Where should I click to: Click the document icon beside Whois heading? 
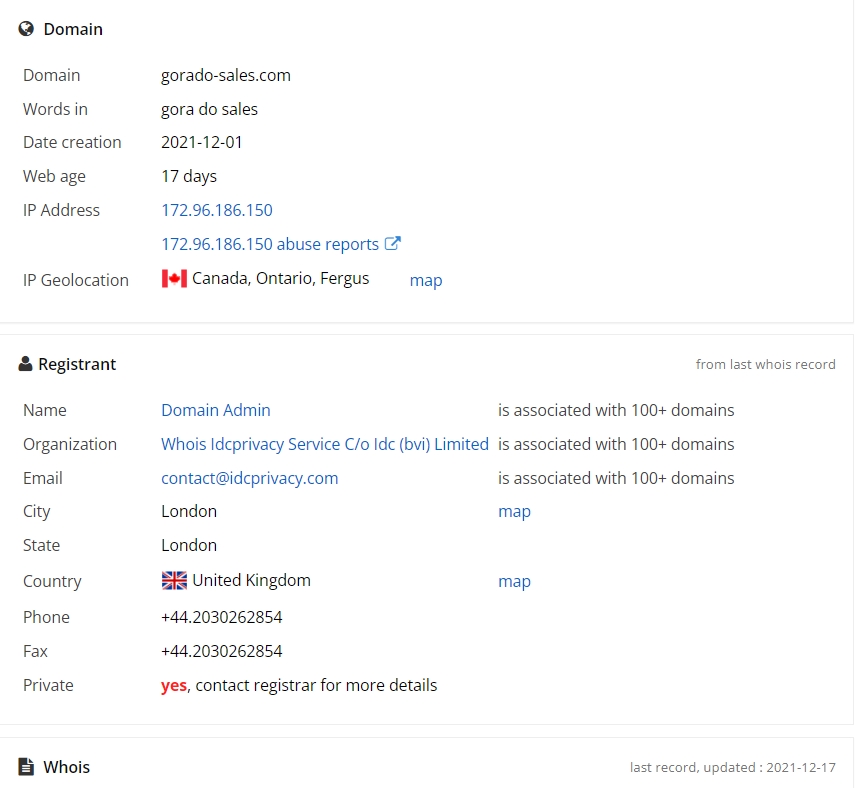(x=26, y=767)
